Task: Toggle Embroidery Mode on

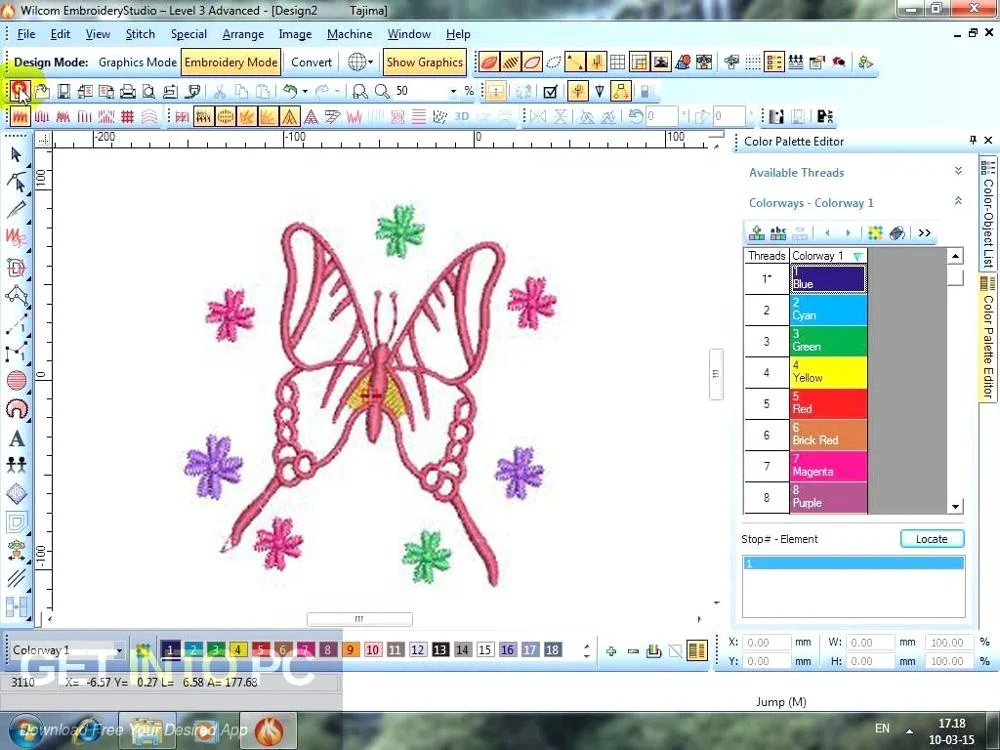Action: (231, 62)
